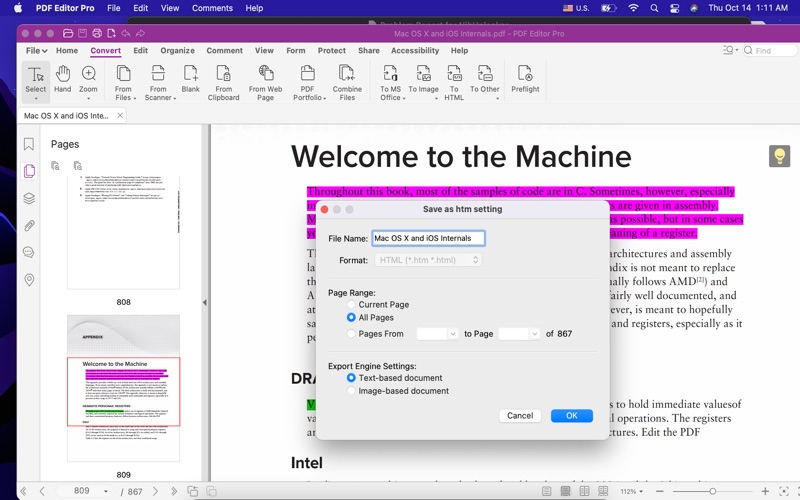Go to the previous page arrow
Screen dimensions: 800x500
42,491
